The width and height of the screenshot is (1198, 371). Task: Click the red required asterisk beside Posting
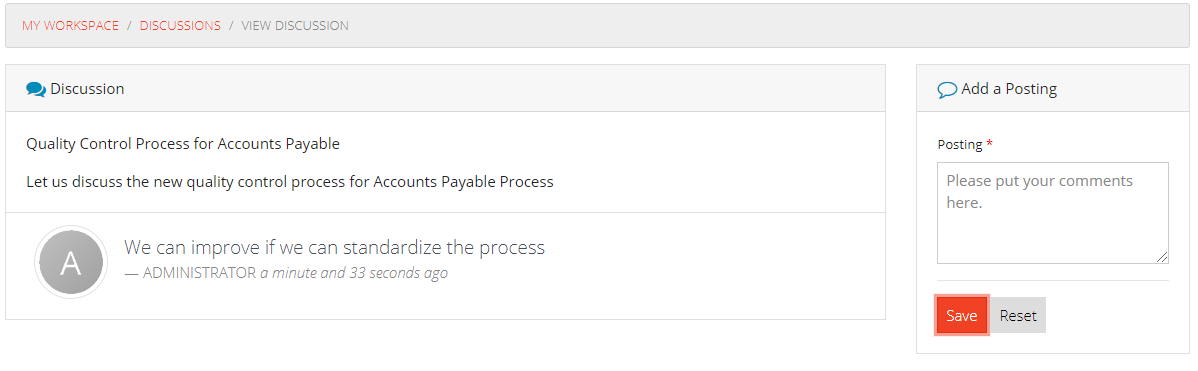pyautogui.click(x=989, y=144)
